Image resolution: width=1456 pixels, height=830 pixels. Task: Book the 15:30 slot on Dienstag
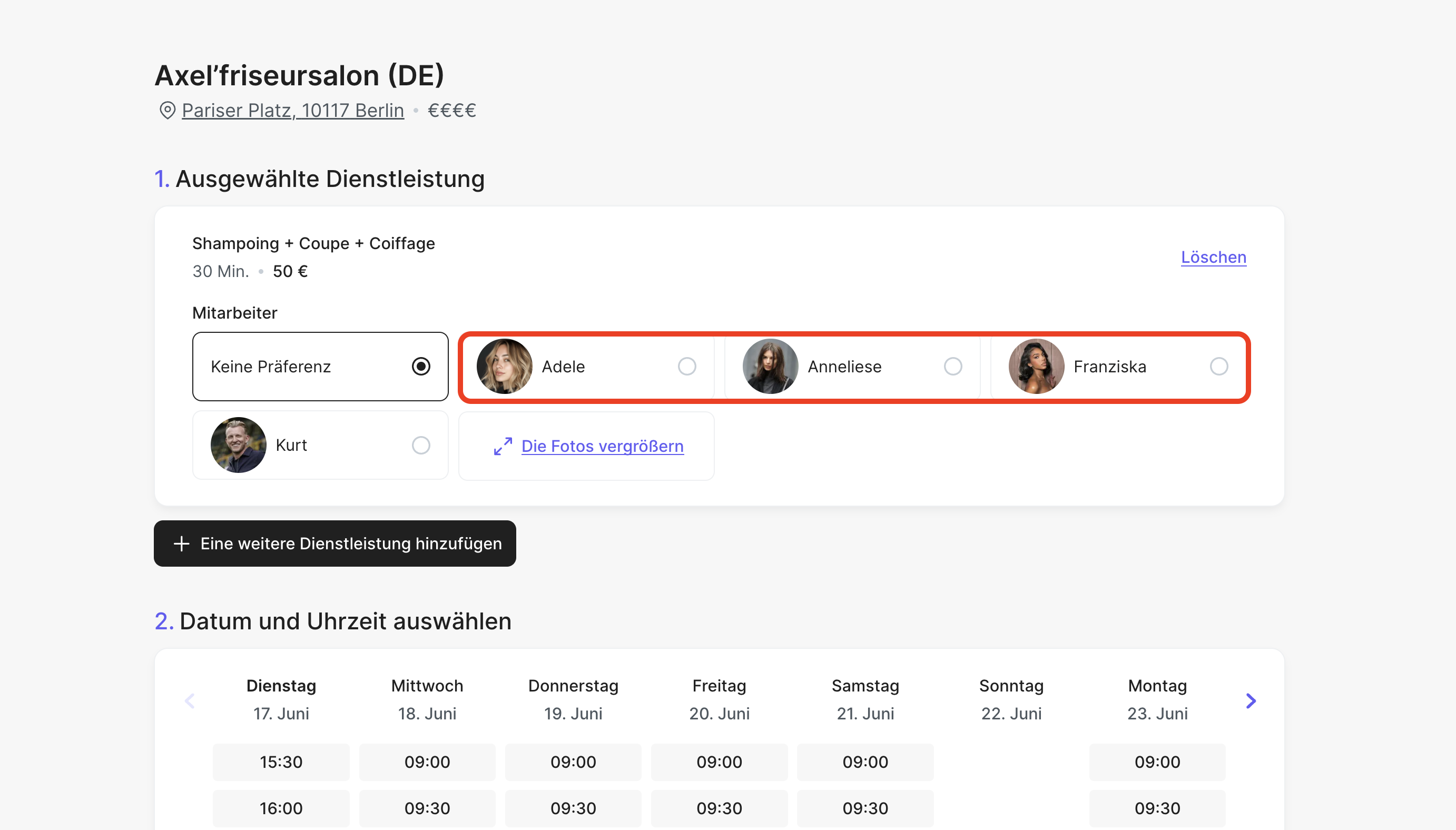[x=281, y=762]
